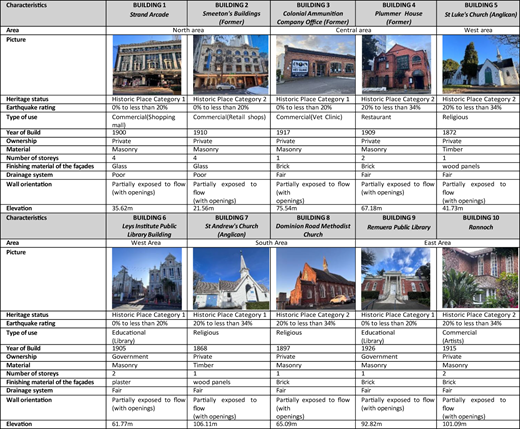Click elevation value 75.54m
The image size is (520, 429).
[x=286, y=208]
